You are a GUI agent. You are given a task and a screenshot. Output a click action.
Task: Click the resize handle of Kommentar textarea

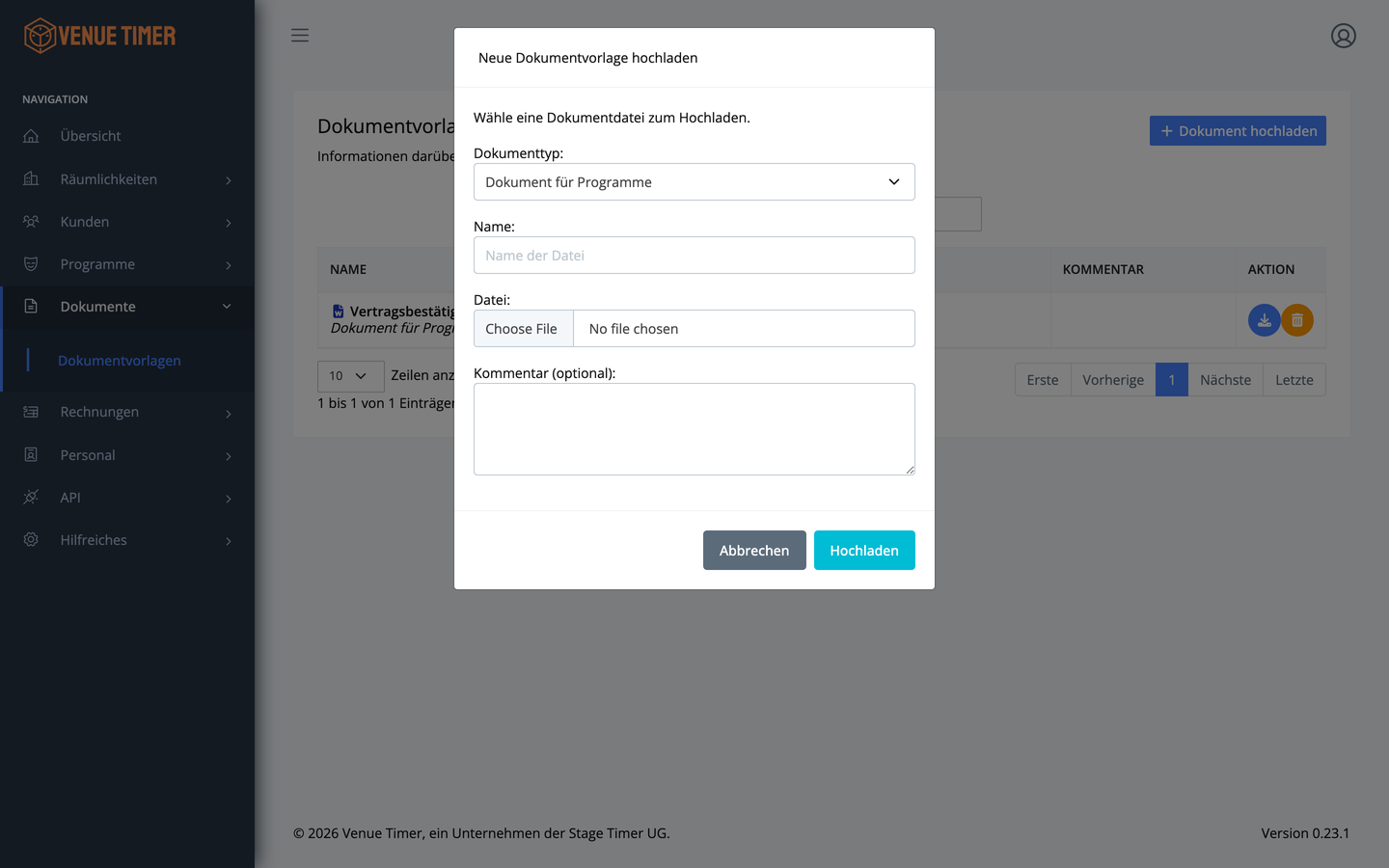point(910,470)
